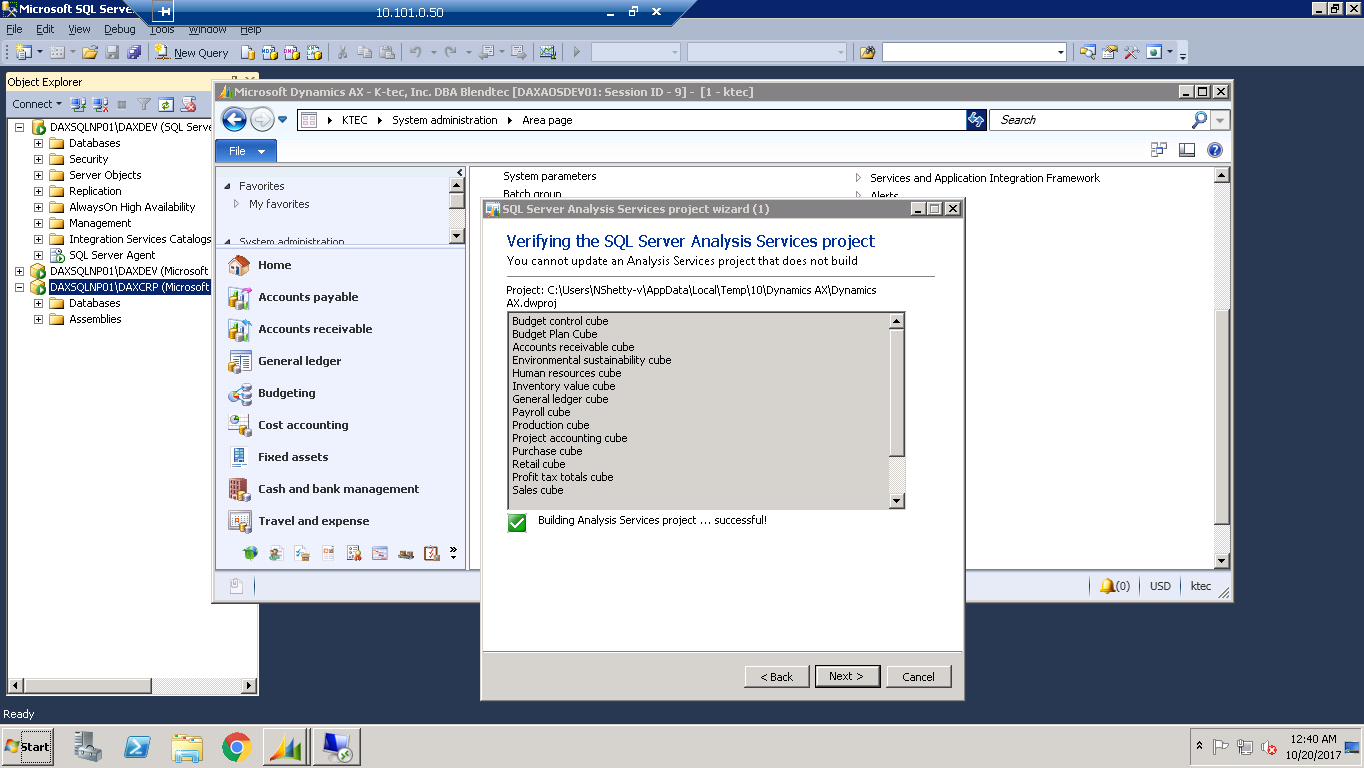The width and height of the screenshot is (1364, 768).
Task: Click Disconnect icon in Object Explorer
Action: point(100,104)
